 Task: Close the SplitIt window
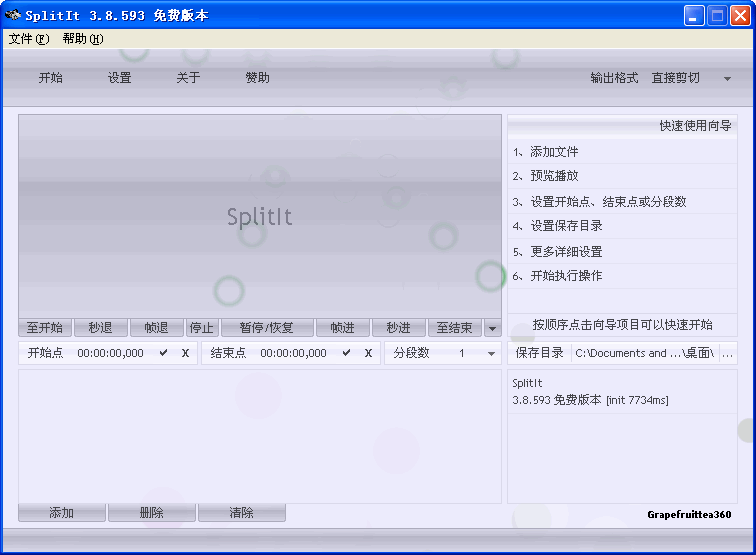[x=740, y=16]
